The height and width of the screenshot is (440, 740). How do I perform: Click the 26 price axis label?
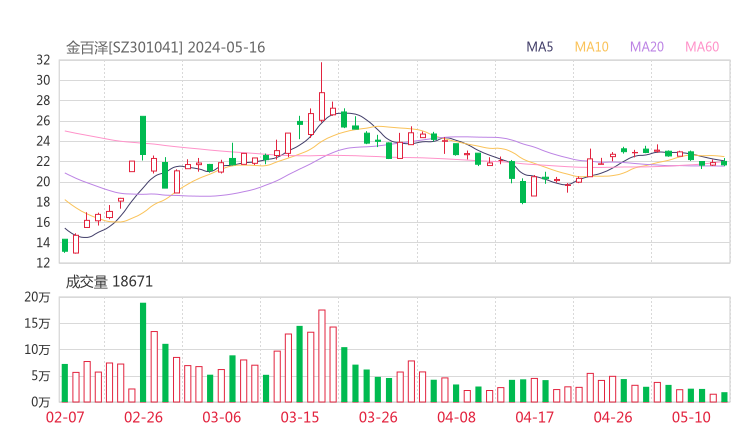pos(43,121)
